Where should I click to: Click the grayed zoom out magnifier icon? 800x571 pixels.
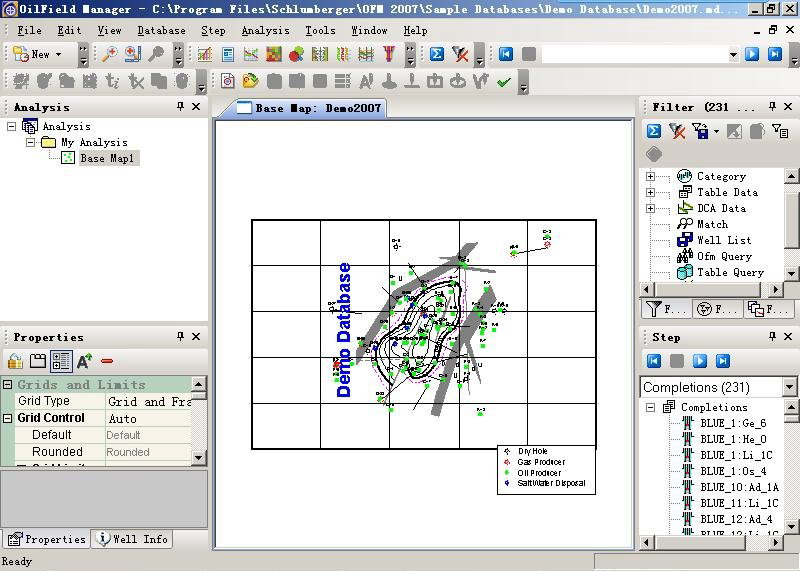click(156, 54)
